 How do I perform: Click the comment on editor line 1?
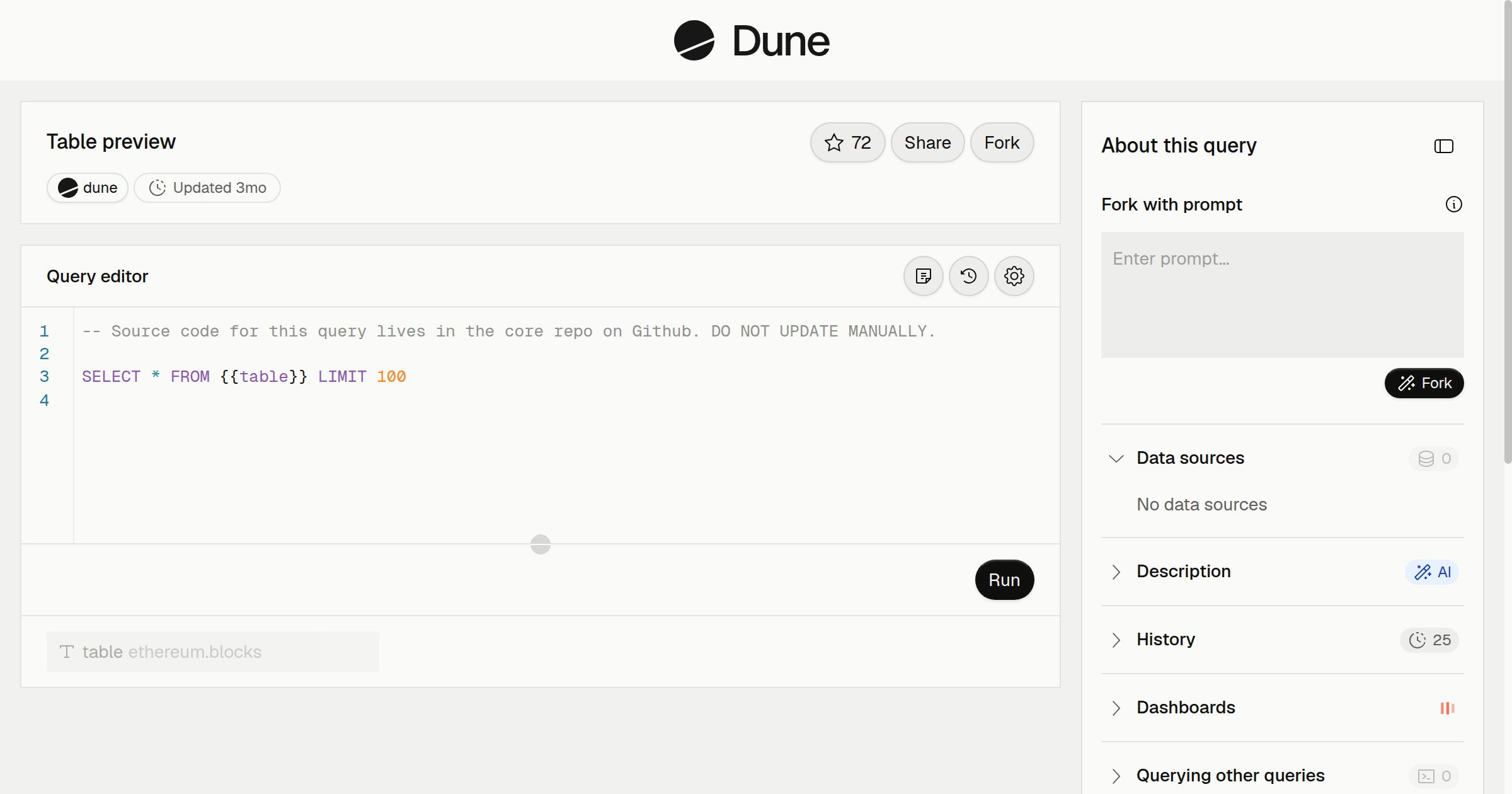tap(508, 331)
